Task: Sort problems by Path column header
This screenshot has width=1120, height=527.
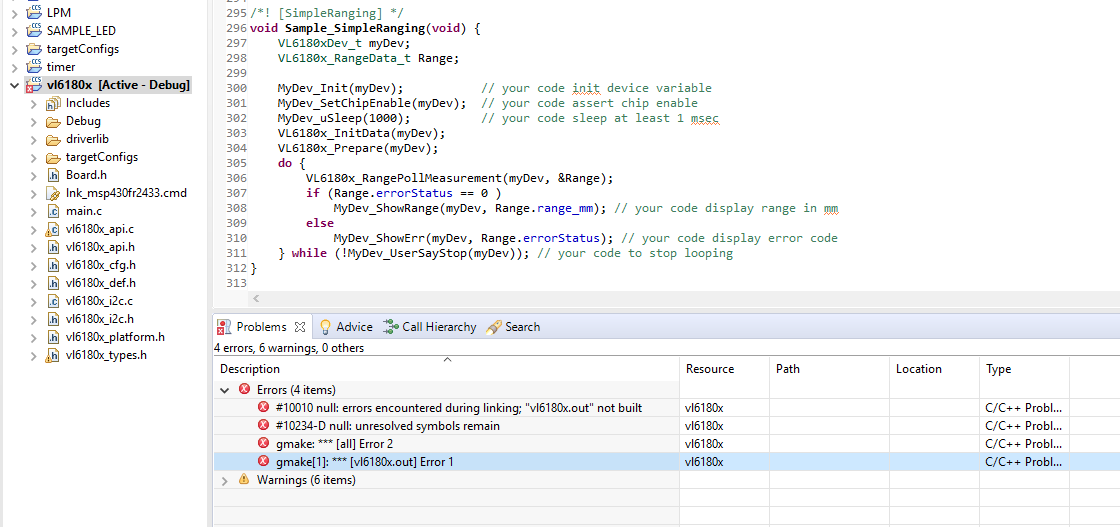Action: (829, 369)
